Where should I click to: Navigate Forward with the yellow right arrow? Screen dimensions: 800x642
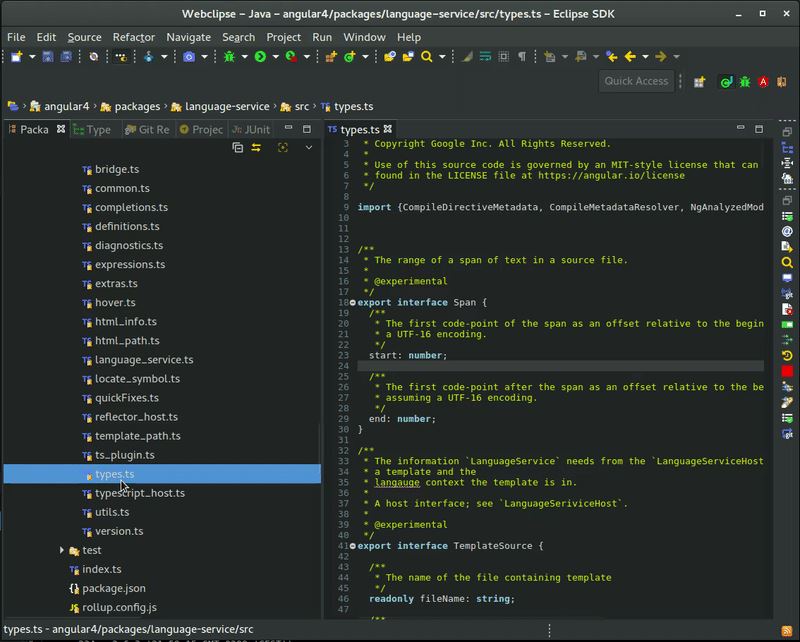click(661, 57)
